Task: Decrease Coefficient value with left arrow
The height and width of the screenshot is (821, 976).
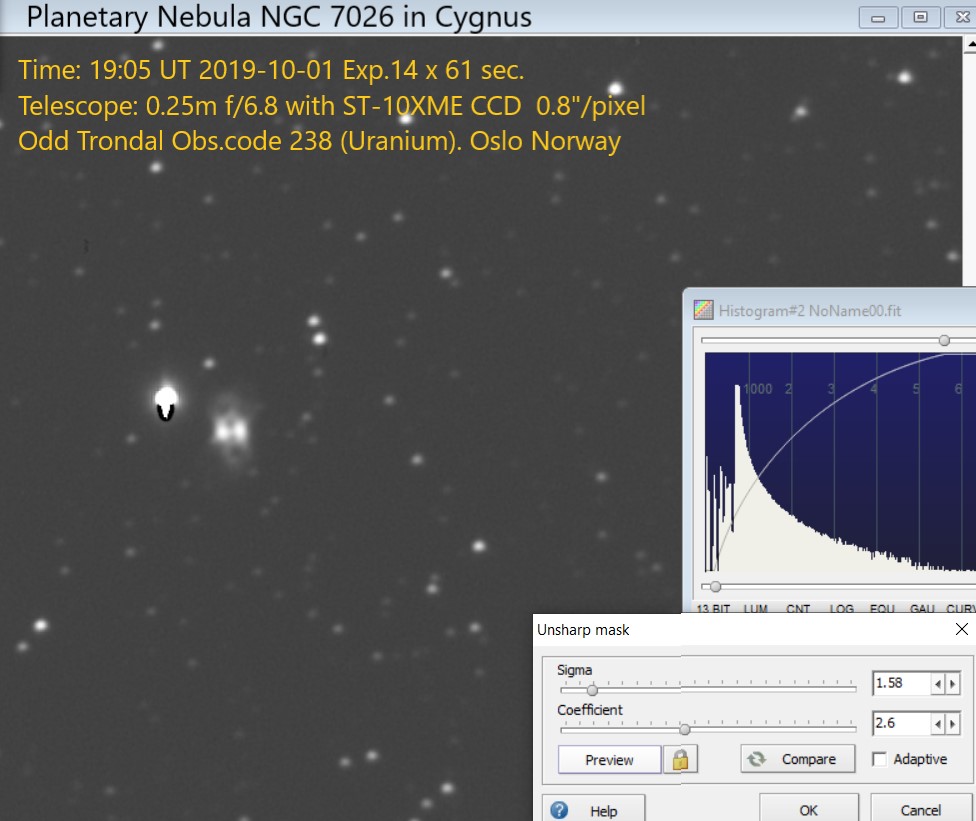Action: [x=938, y=723]
